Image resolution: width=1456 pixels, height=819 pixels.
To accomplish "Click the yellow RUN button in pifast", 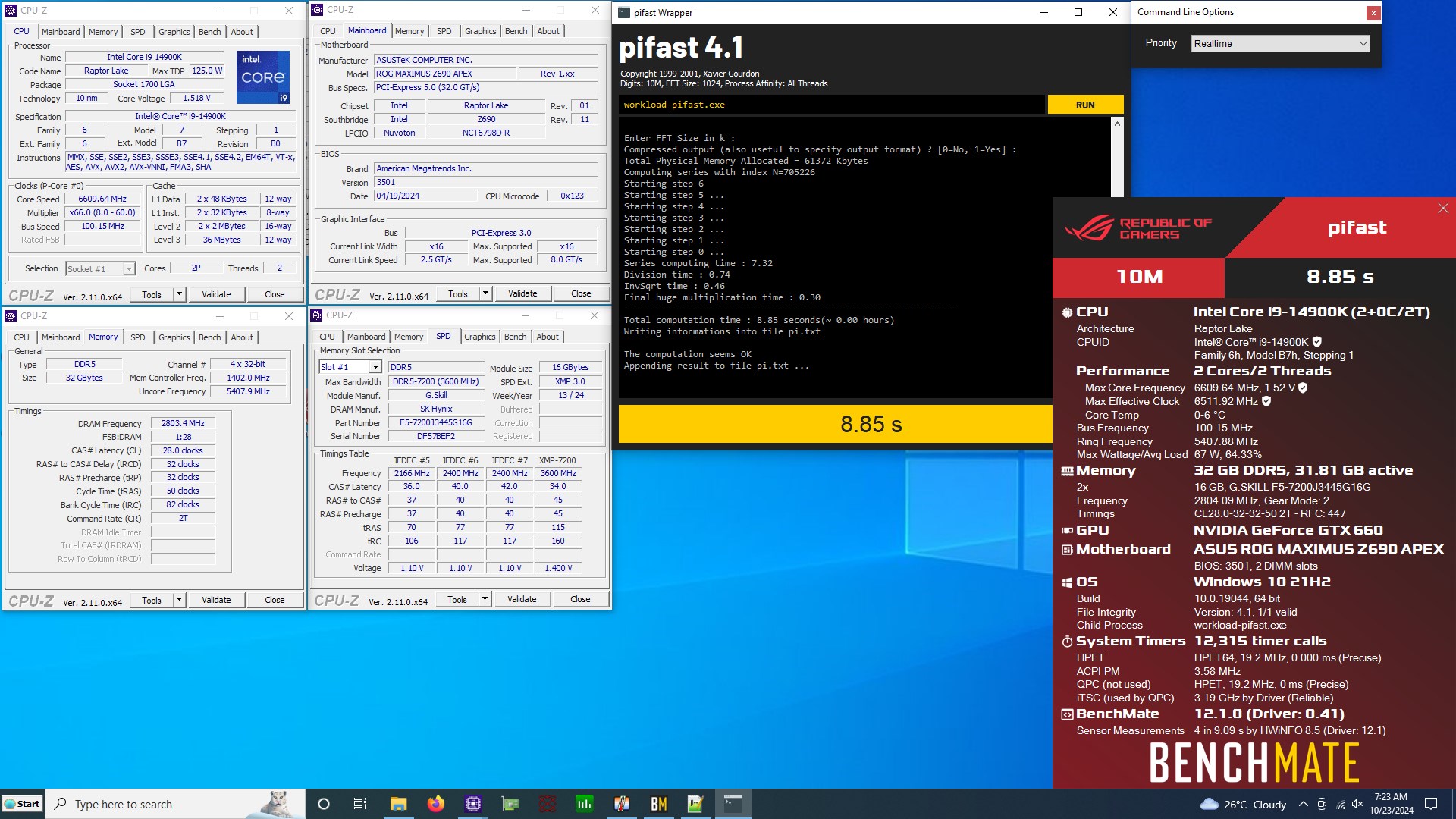I will [x=1085, y=105].
